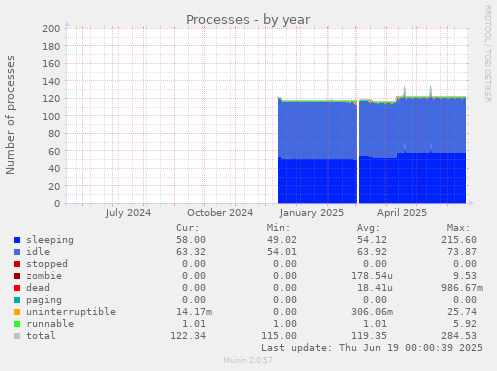
Task: Click the 120 y-axis tick label
Action: 51,99
